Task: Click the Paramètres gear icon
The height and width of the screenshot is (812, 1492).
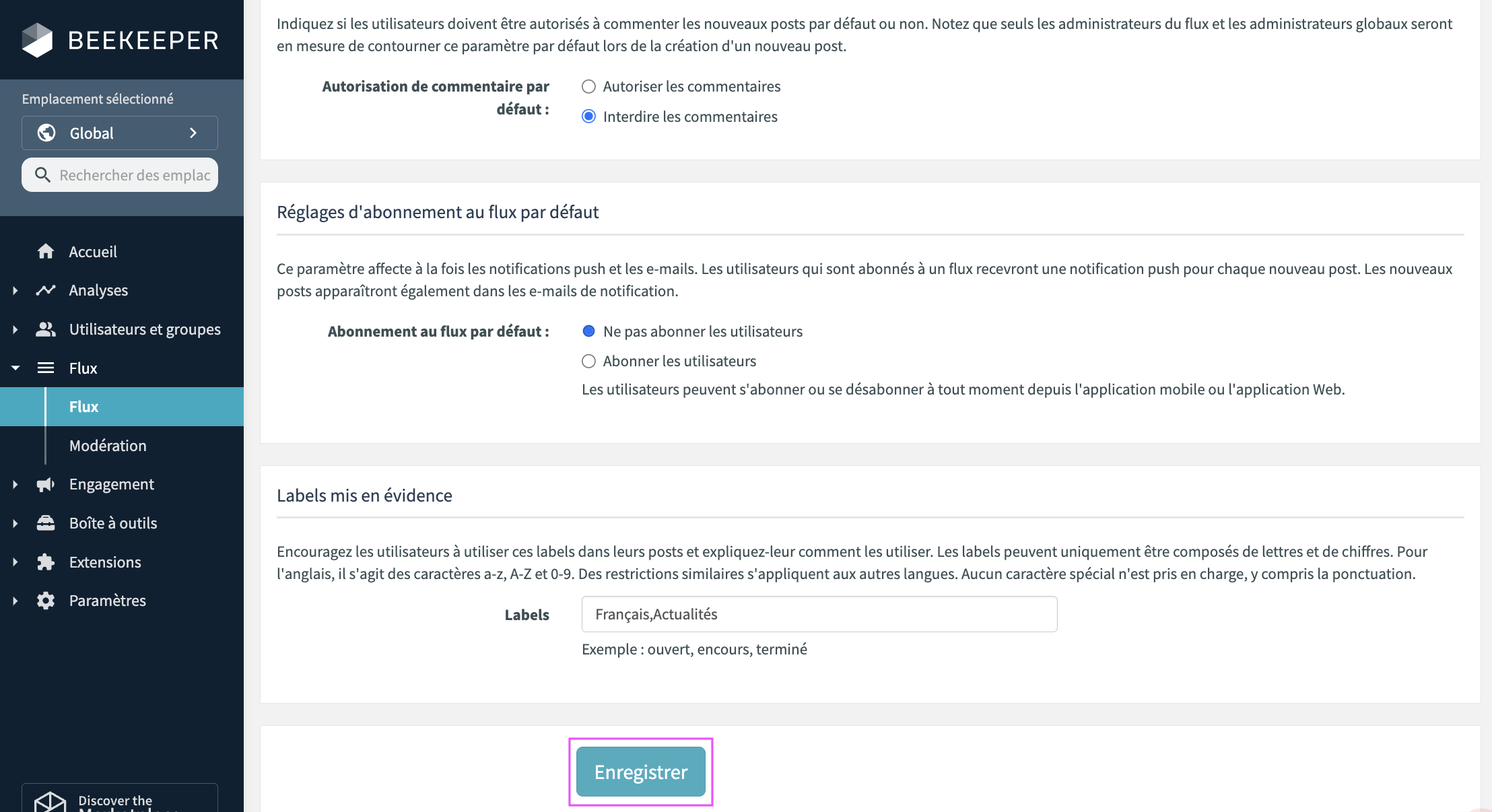Action: (x=46, y=600)
